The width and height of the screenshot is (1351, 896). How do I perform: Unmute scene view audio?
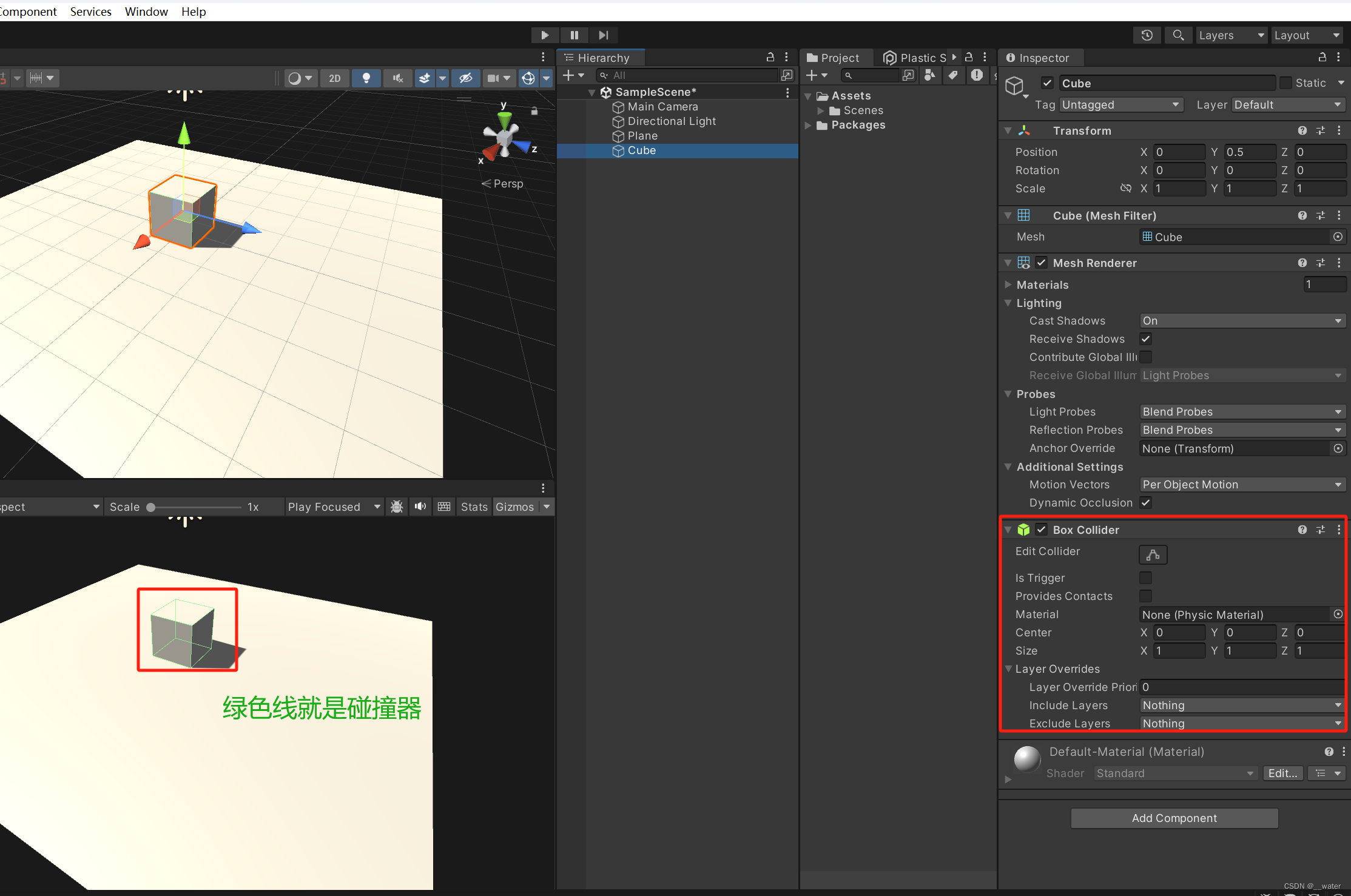pyautogui.click(x=398, y=78)
